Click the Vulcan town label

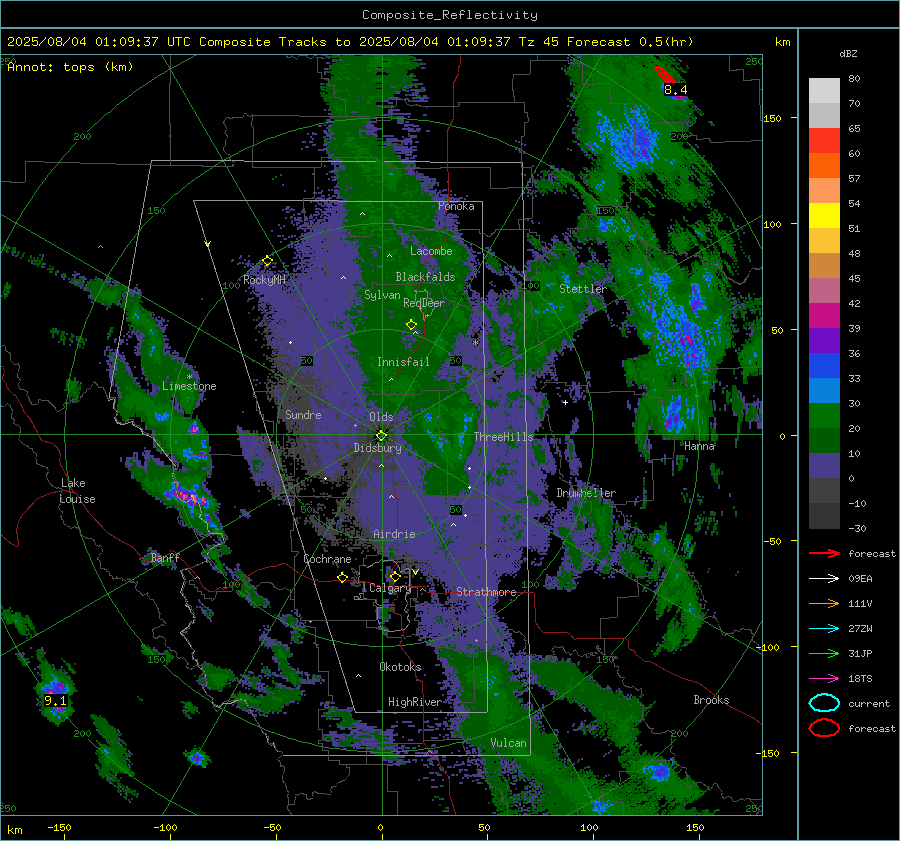[x=508, y=743]
